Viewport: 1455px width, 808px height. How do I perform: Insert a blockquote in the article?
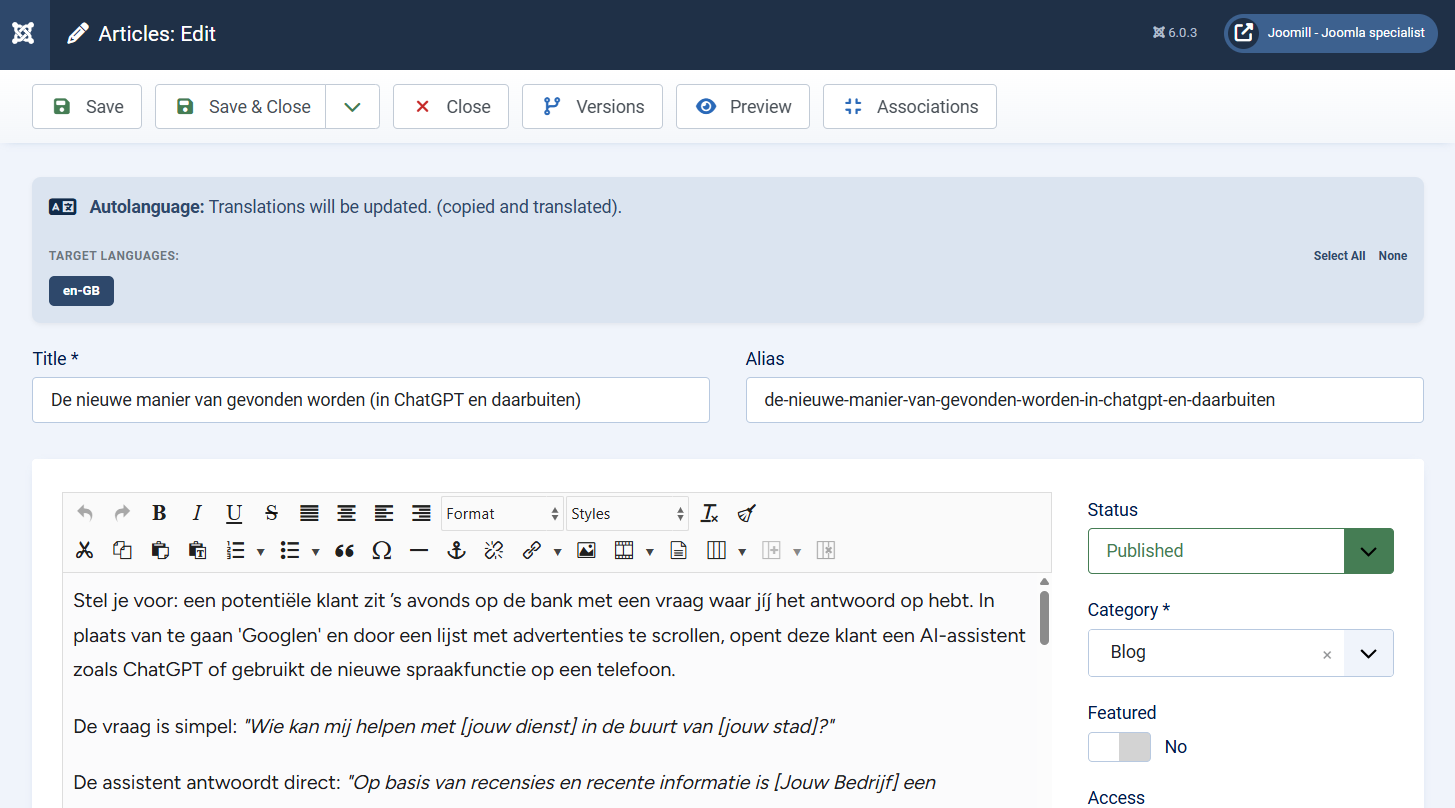pos(345,551)
